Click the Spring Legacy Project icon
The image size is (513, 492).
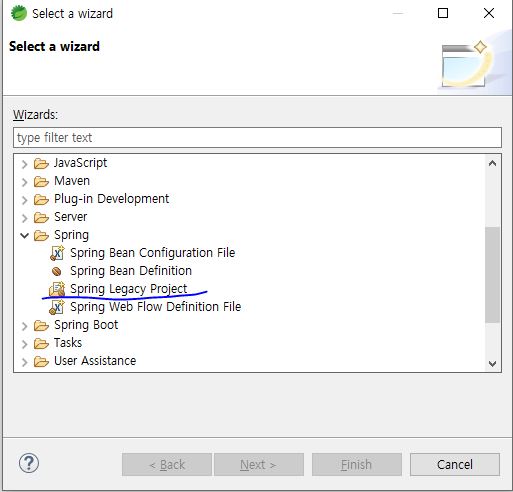pos(57,289)
